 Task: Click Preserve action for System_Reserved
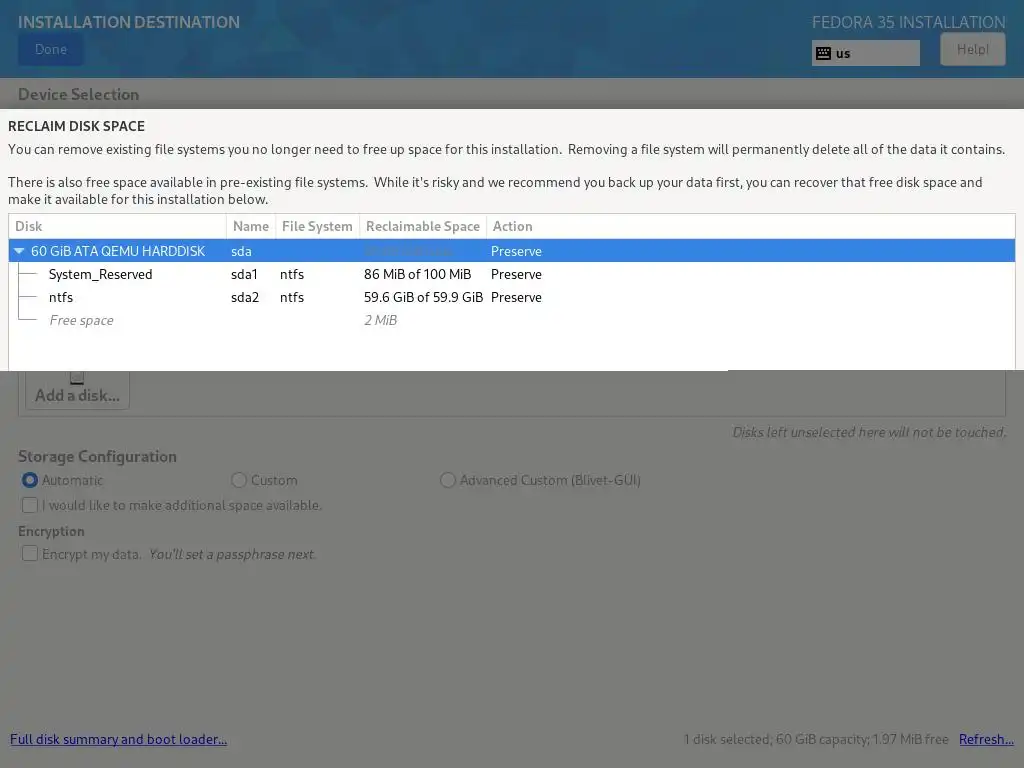pos(516,274)
